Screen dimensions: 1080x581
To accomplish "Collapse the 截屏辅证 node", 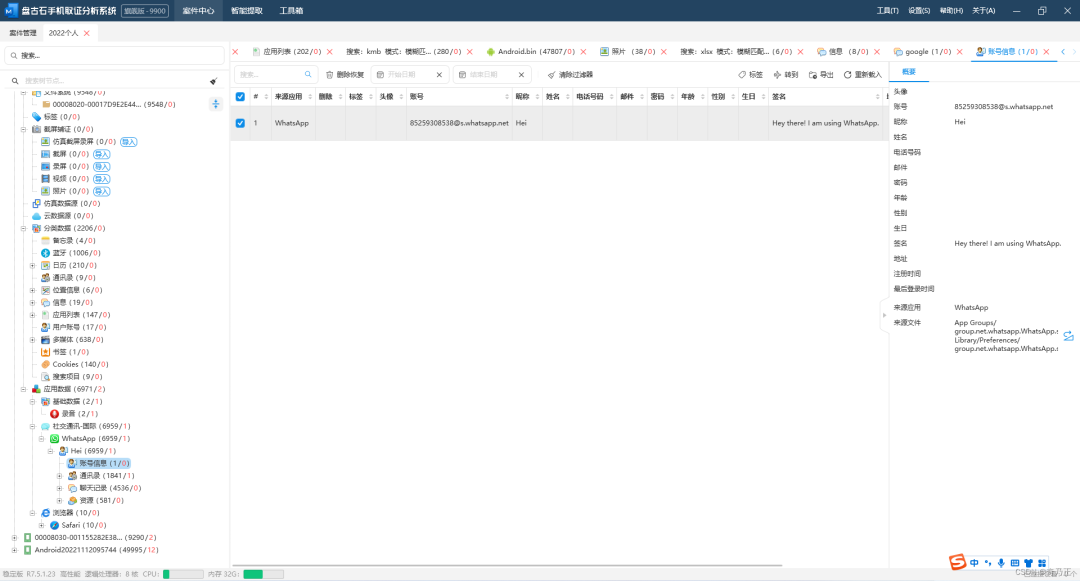I will 23,129.
